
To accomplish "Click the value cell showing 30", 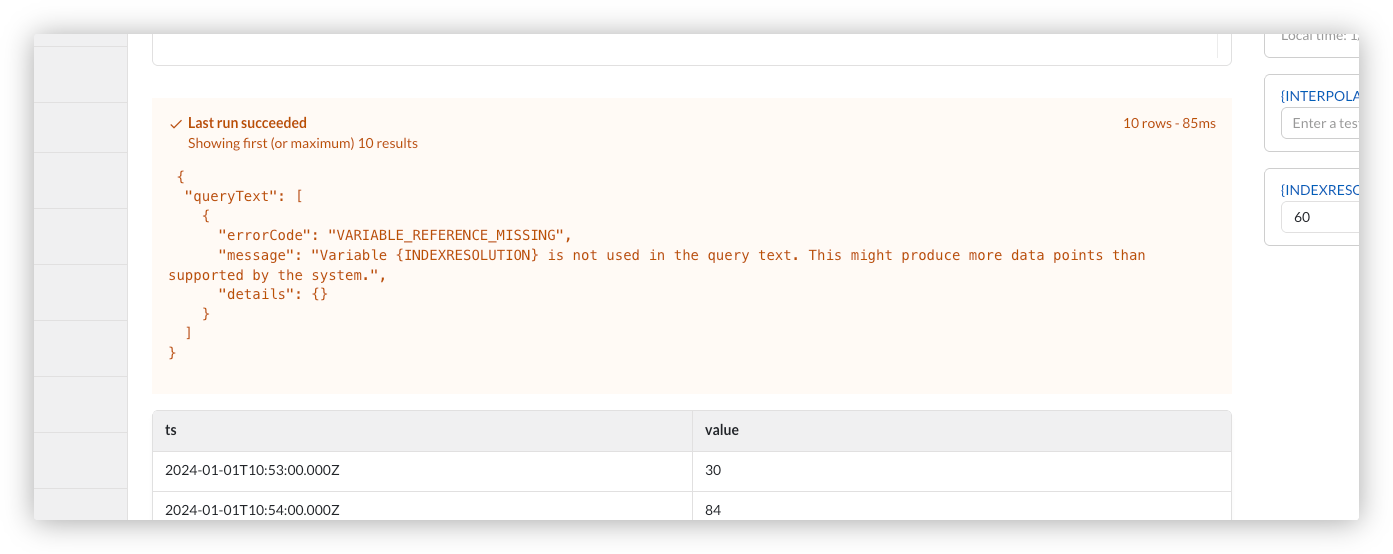I will pos(961,471).
